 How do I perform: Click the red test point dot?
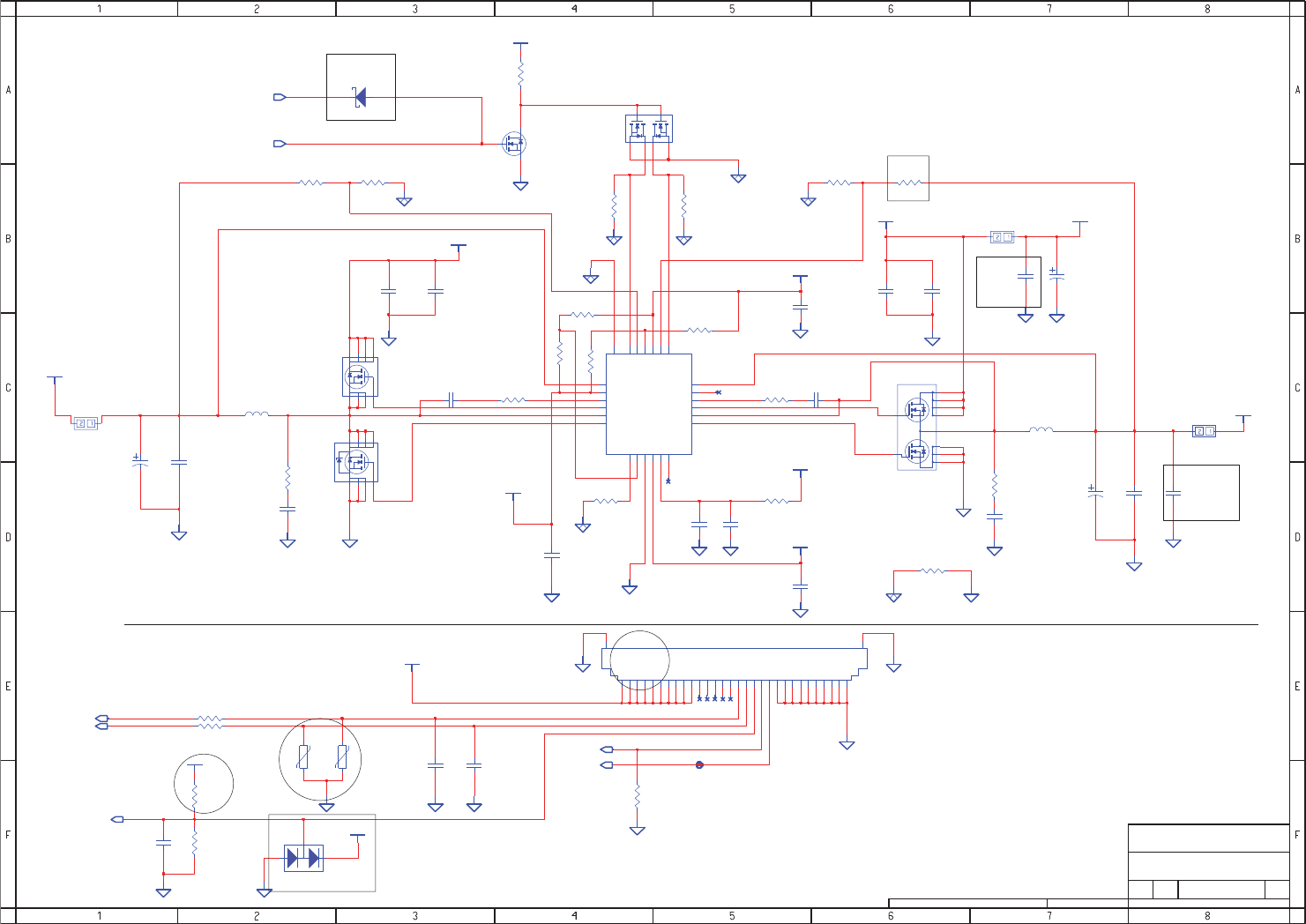pyautogui.click(x=699, y=764)
